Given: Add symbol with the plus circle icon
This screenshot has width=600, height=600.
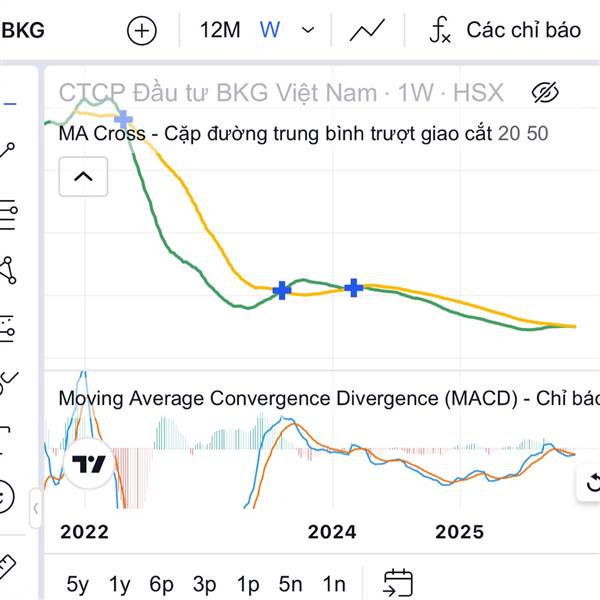Looking at the screenshot, I should coord(142,30).
